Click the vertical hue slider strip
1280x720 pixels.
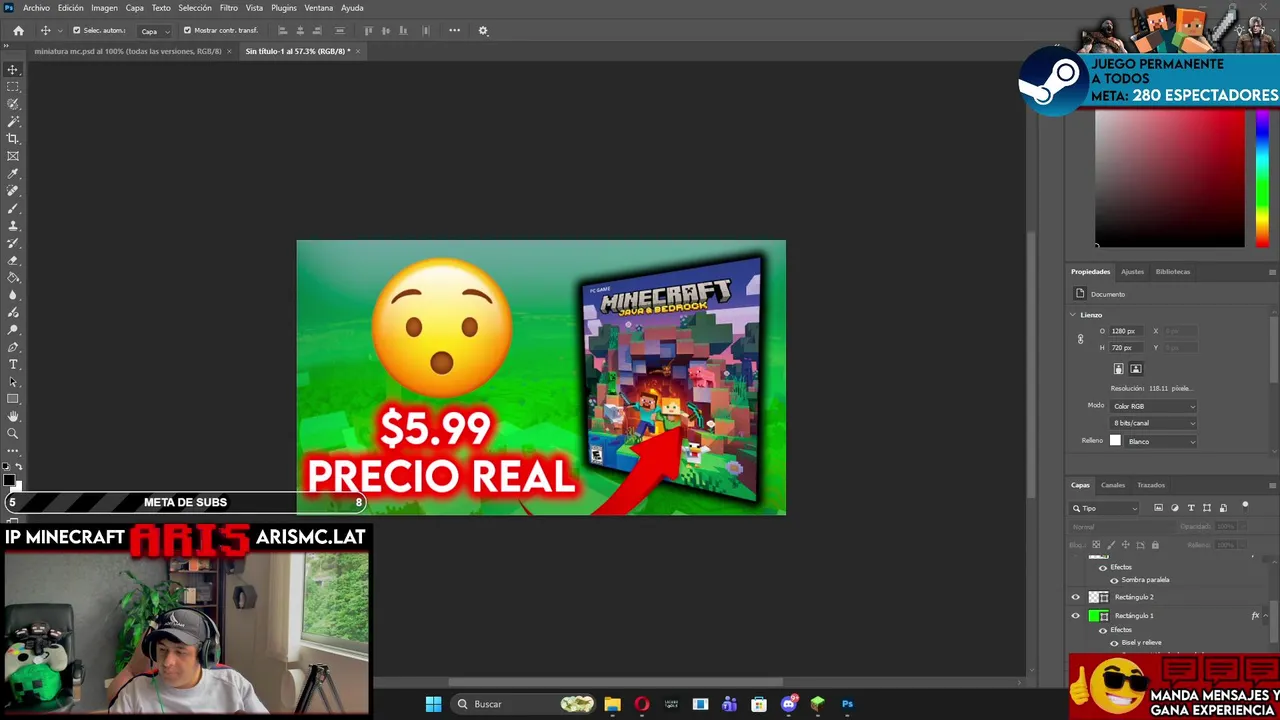(1262, 178)
